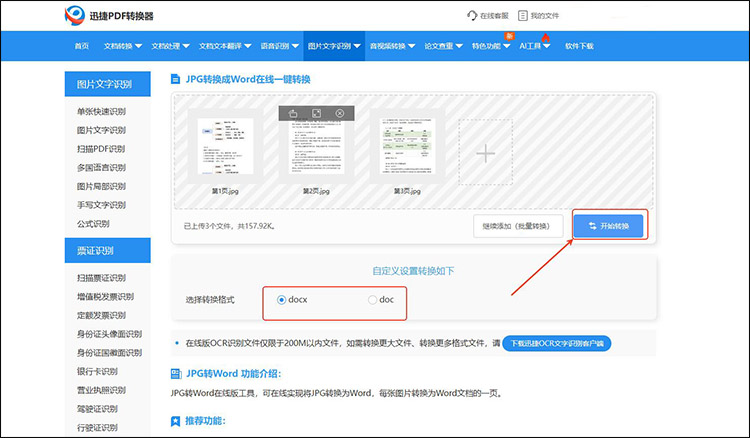Select the docx output format
Viewport: 750px width, 438px height.
pyautogui.click(x=281, y=300)
